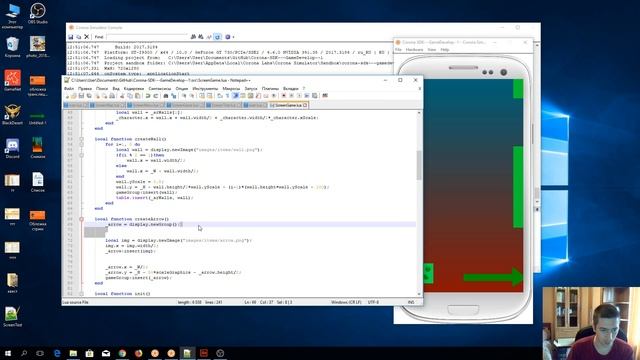The width and height of the screenshot is (640, 360).
Task: Clear the Corona console with the X icon
Action: 87,37
